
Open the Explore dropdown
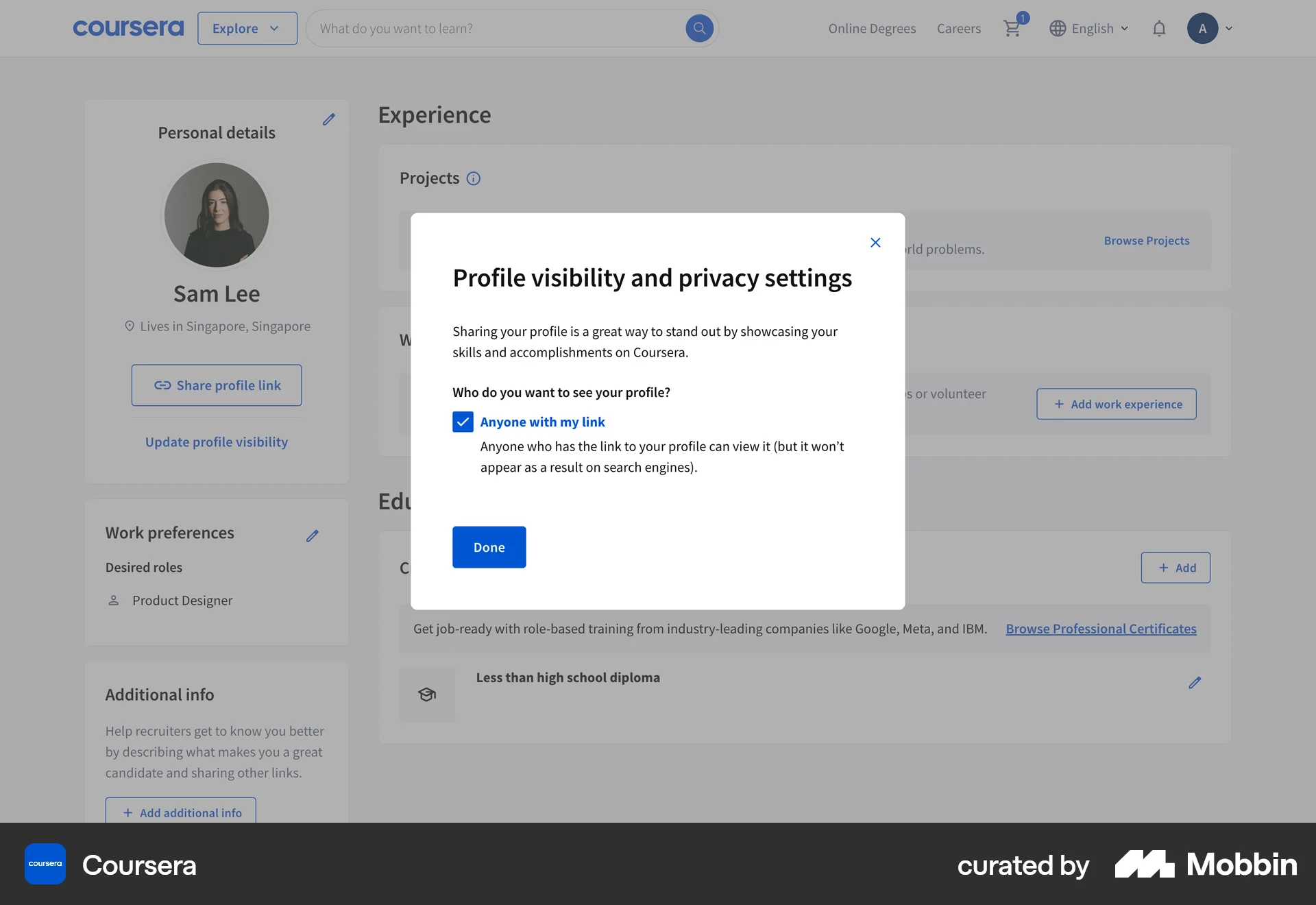pos(247,28)
